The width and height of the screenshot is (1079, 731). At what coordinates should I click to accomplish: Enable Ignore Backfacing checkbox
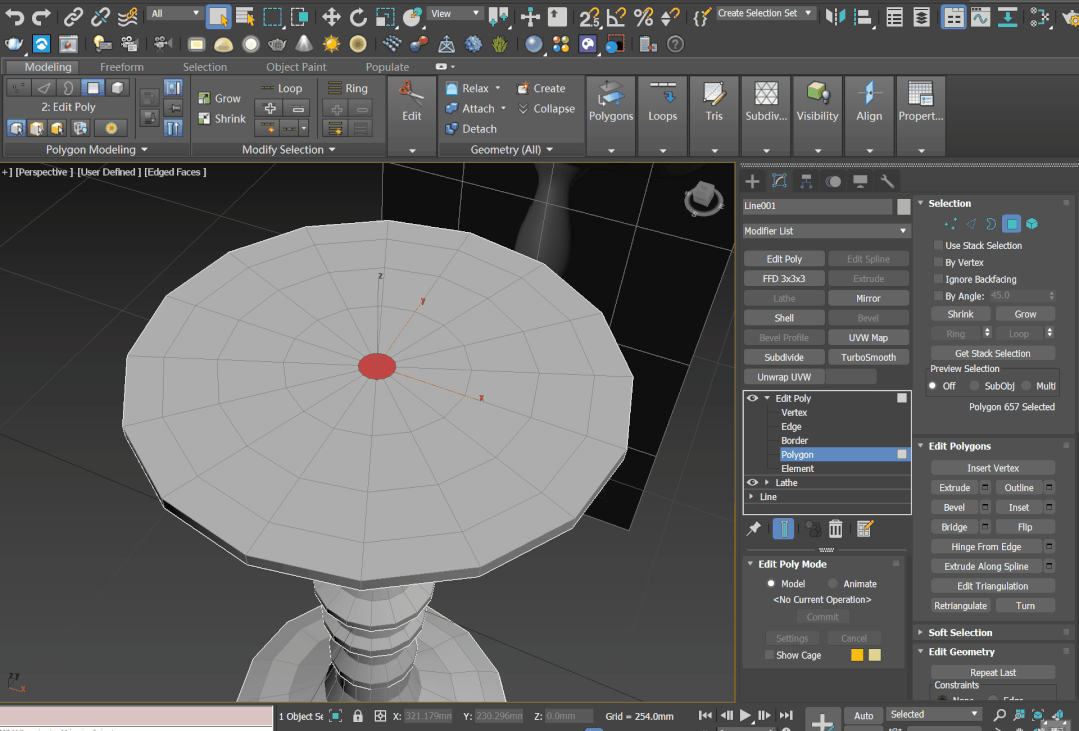pos(938,279)
